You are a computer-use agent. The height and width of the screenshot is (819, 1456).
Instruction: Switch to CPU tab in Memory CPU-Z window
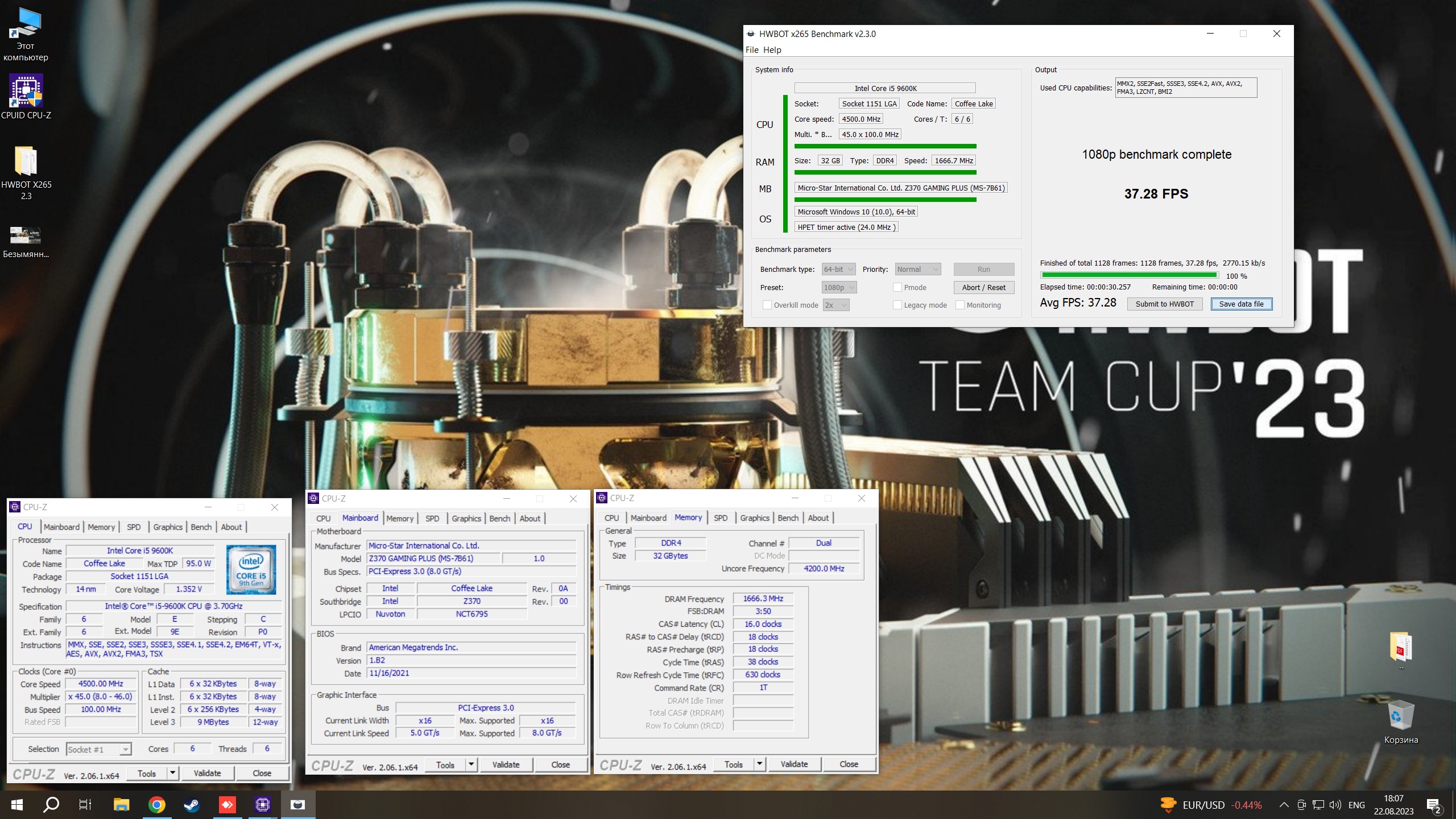click(612, 518)
